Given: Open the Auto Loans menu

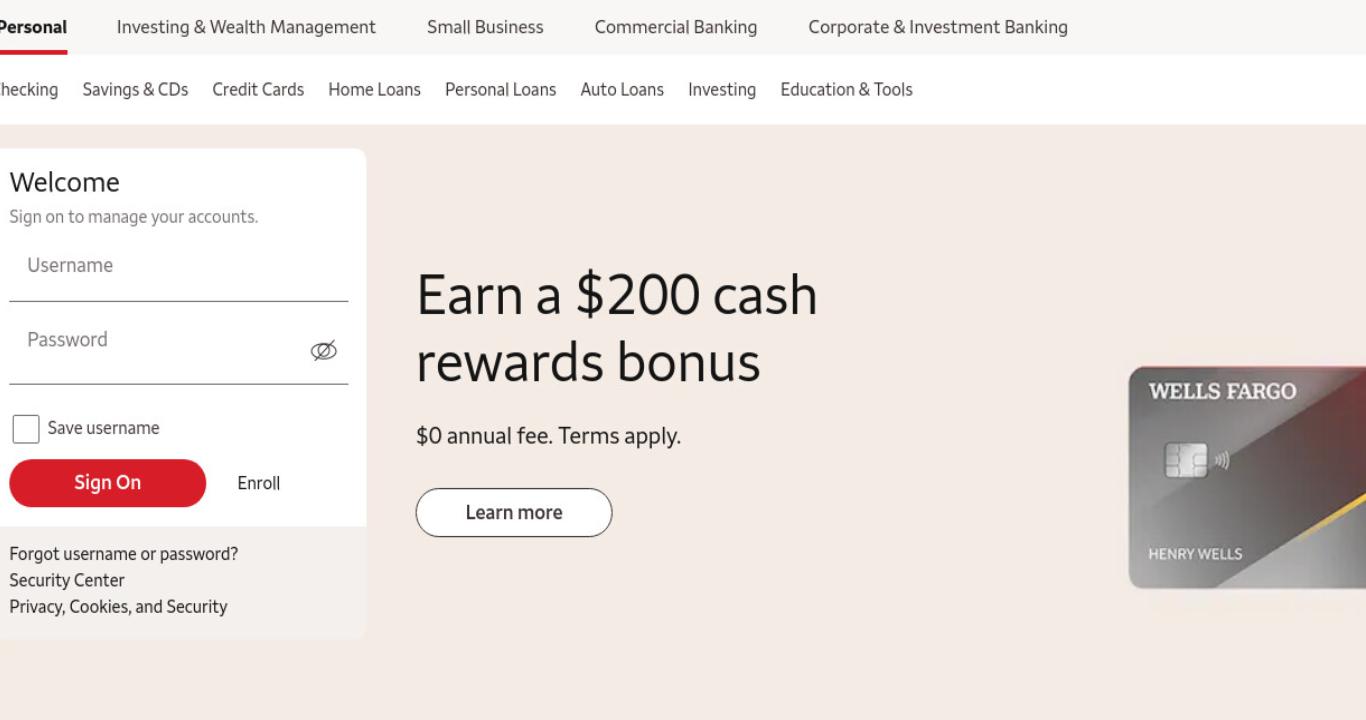Looking at the screenshot, I should point(622,89).
